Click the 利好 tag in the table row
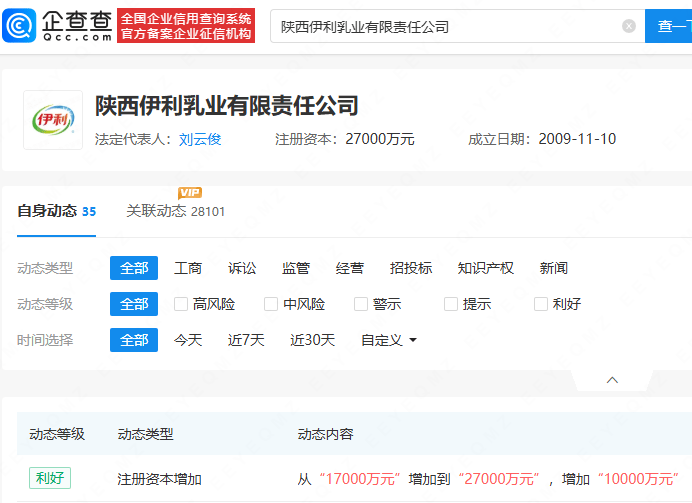Screen dimensions: 692x503 point(50,478)
